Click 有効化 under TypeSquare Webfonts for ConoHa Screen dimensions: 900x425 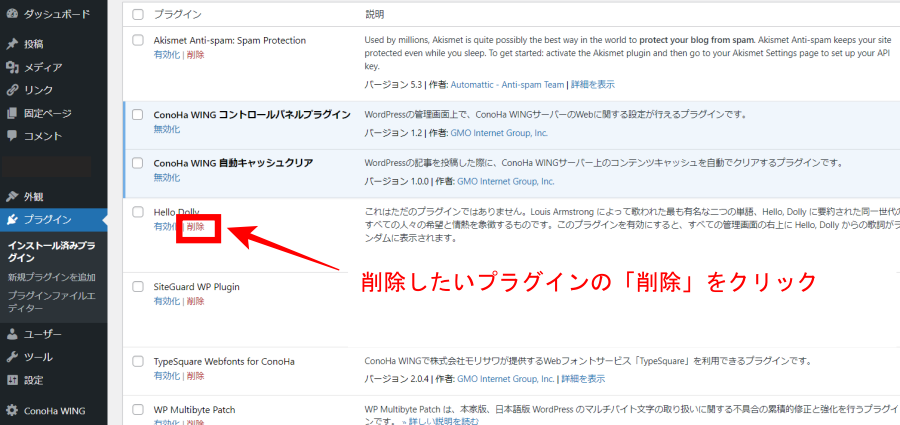[x=166, y=376]
